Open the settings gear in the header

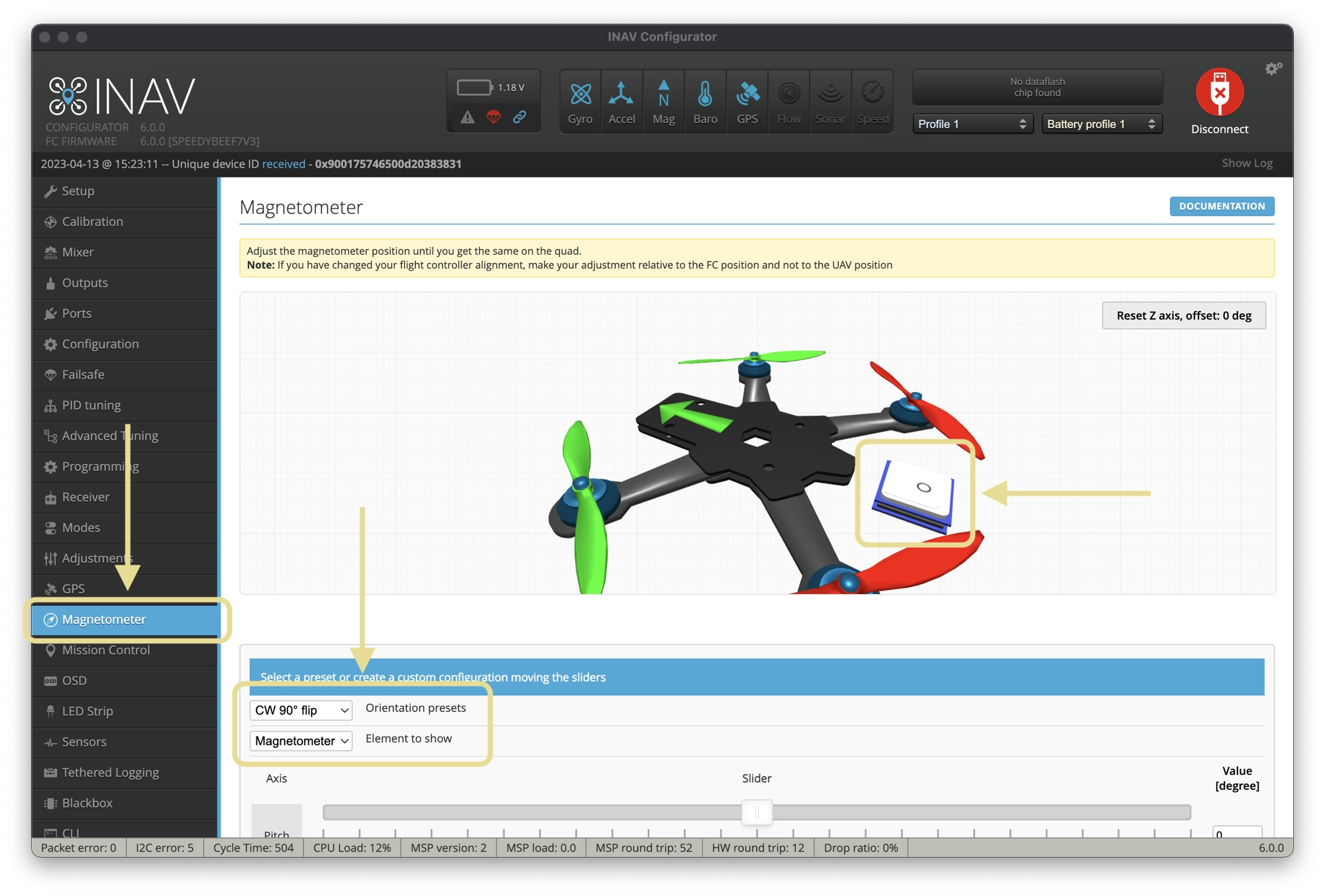coord(1273,69)
